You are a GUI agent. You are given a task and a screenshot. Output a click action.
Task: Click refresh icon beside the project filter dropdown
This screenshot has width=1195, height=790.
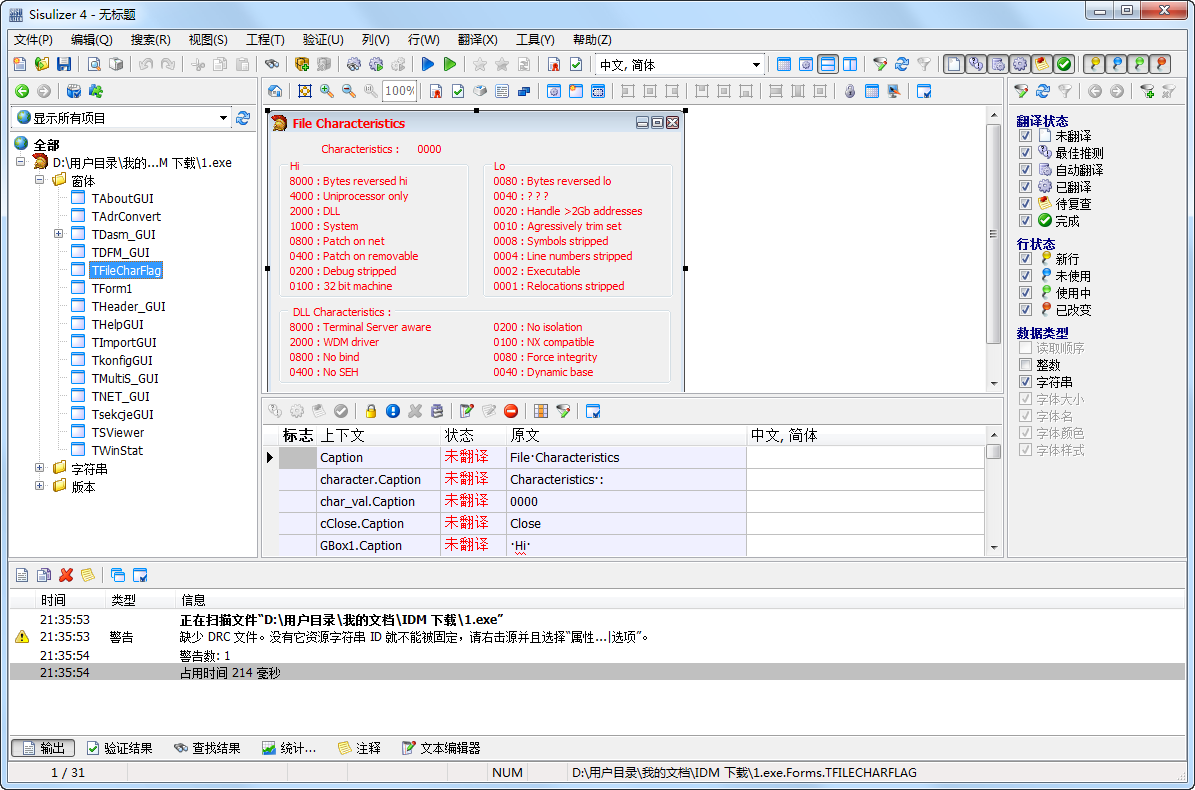click(x=243, y=118)
